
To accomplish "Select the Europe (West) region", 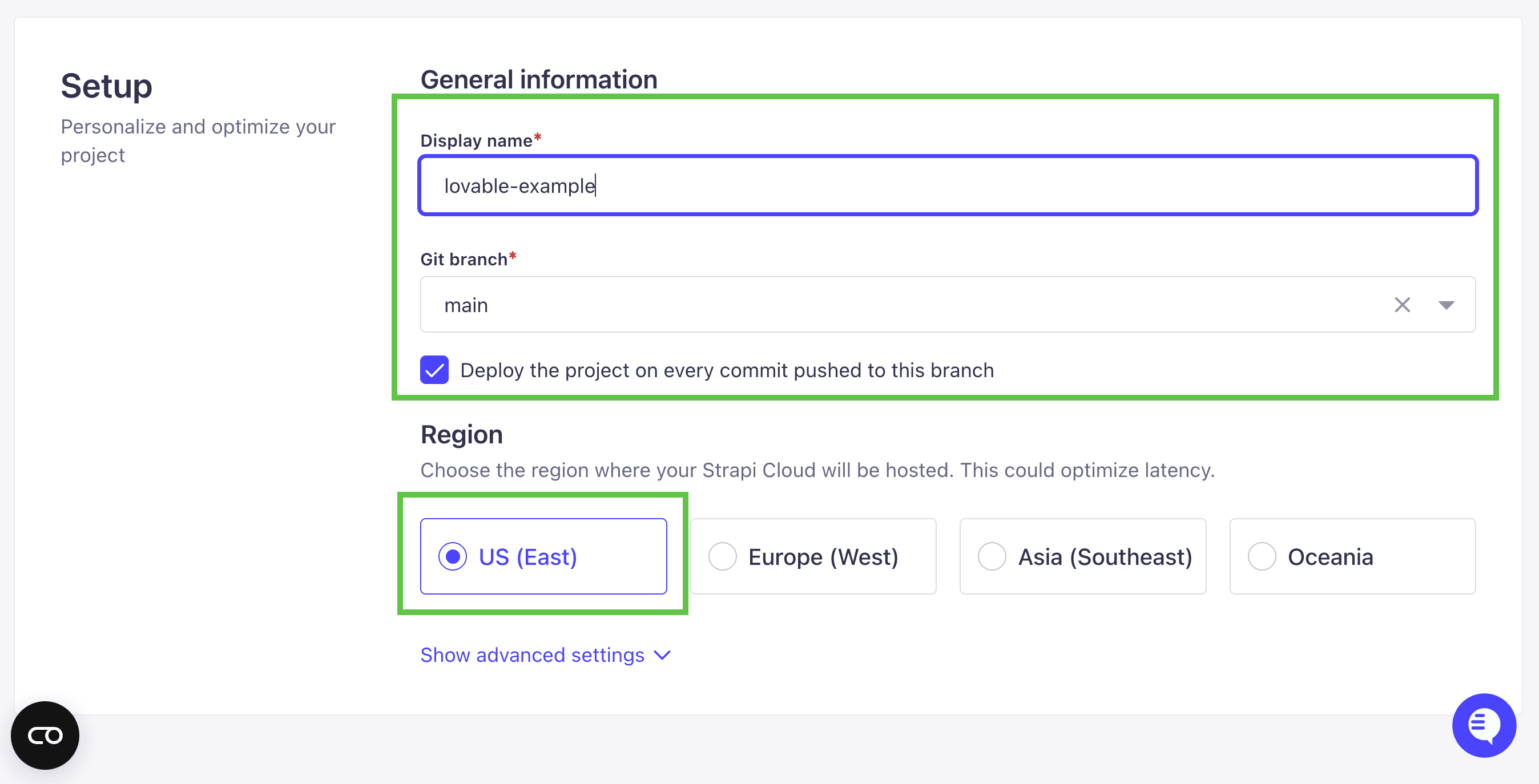I will click(812, 556).
